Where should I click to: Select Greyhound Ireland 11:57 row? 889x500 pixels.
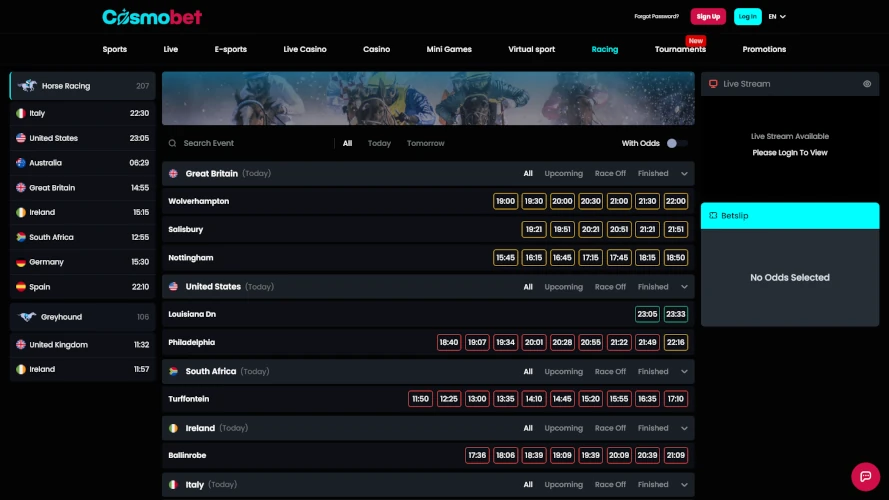tap(83, 369)
